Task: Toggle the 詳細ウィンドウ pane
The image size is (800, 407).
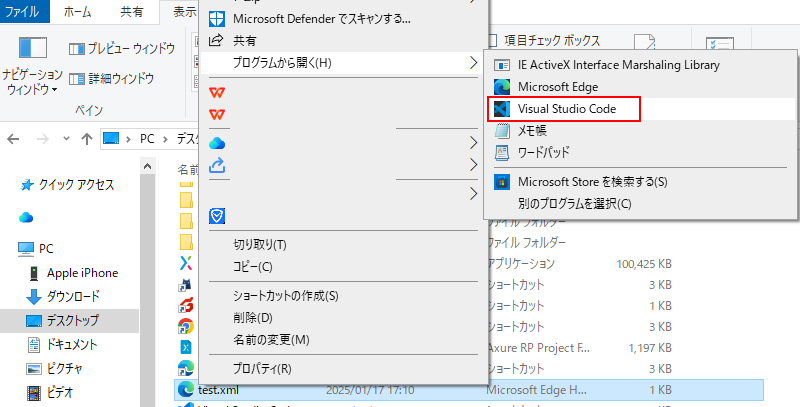Action: click(x=111, y=77)
